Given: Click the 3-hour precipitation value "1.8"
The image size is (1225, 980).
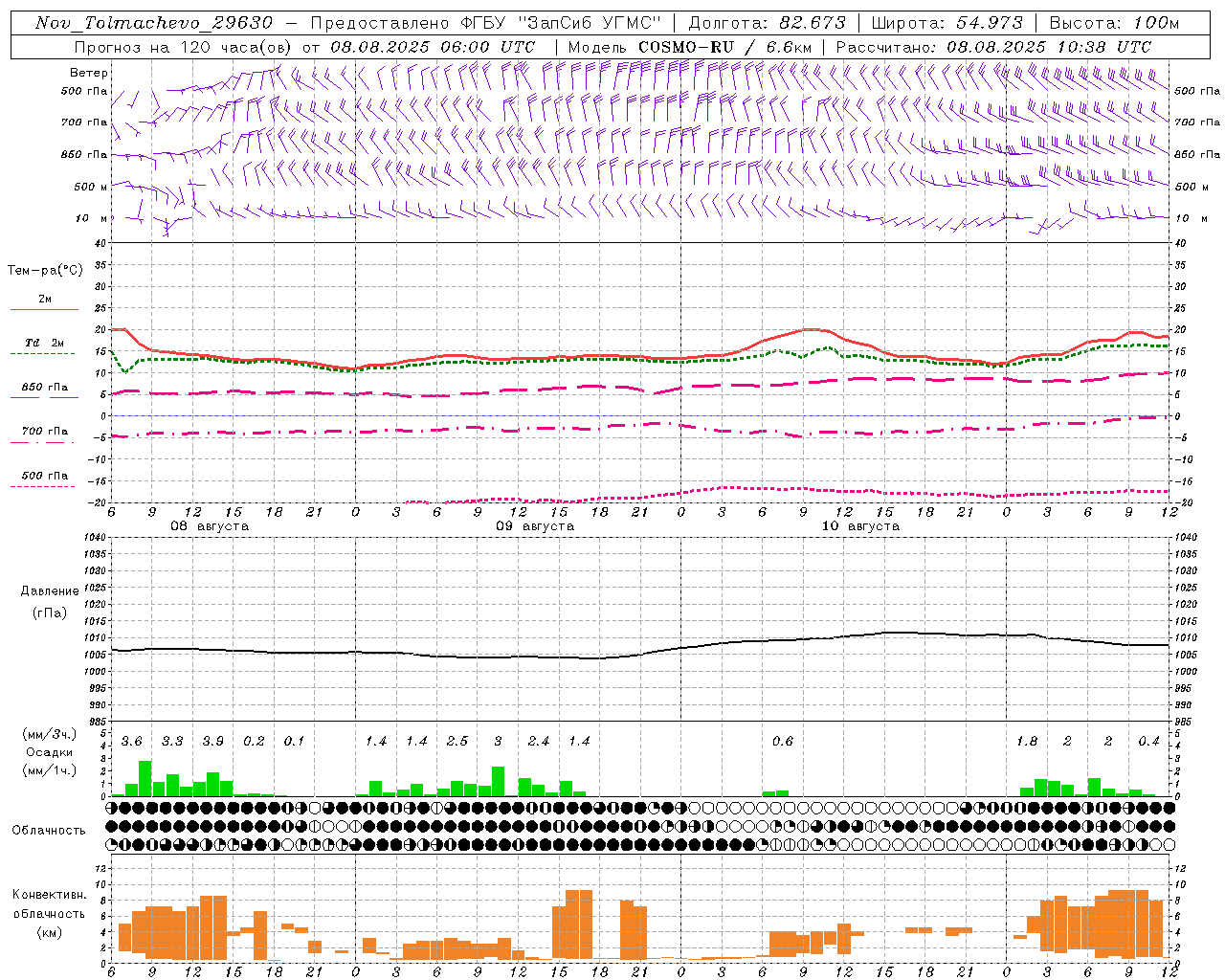Looking at the screenshot, I should click(x=1027, y=742).
